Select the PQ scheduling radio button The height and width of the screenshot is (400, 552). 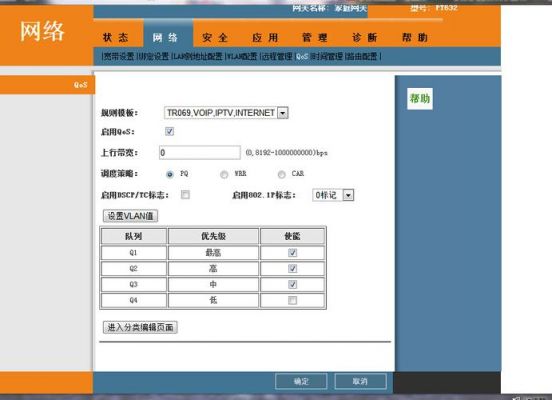(170, 174)
